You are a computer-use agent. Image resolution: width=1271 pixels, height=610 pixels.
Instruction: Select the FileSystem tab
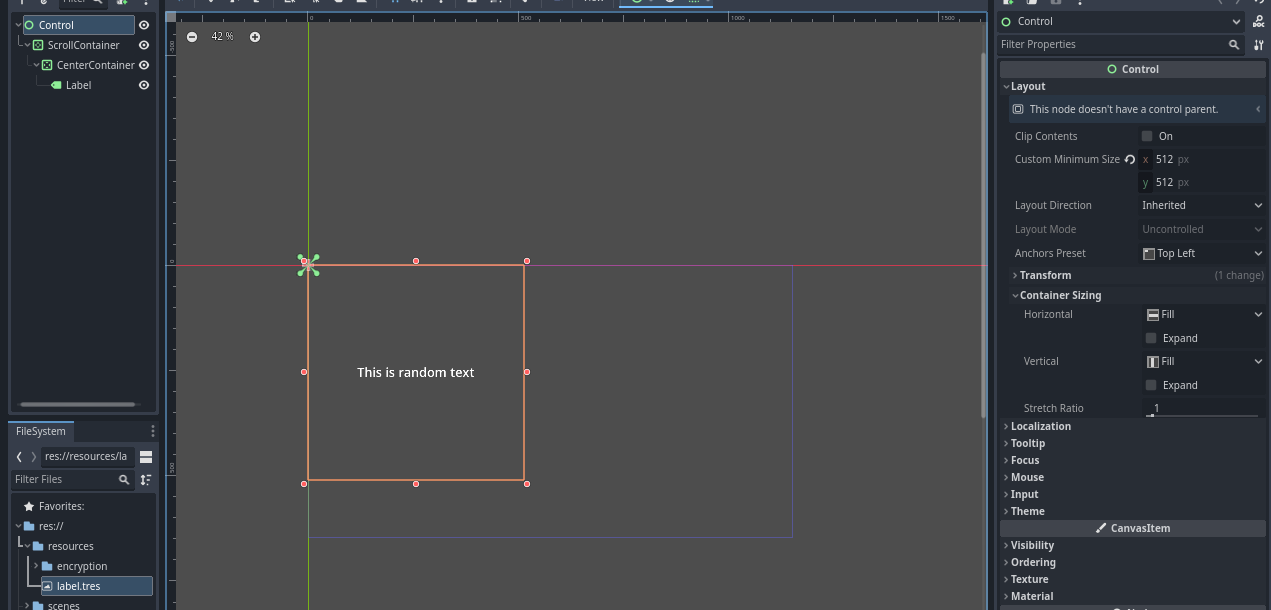point(41,431)
